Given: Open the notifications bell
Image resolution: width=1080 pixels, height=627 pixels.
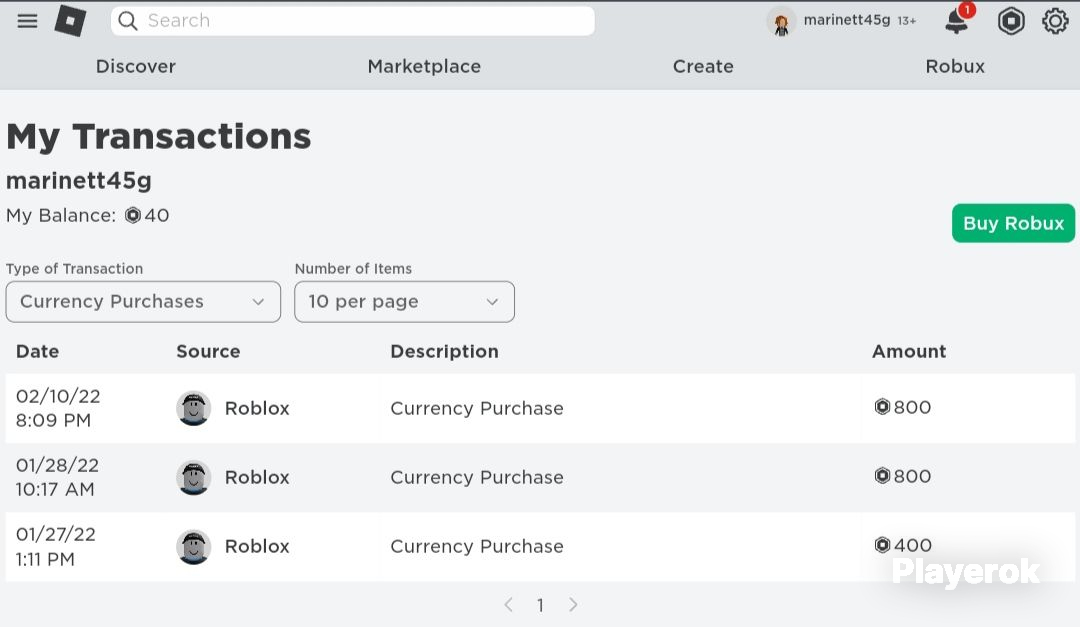Looking at the screenshot, I should (957, 21).
